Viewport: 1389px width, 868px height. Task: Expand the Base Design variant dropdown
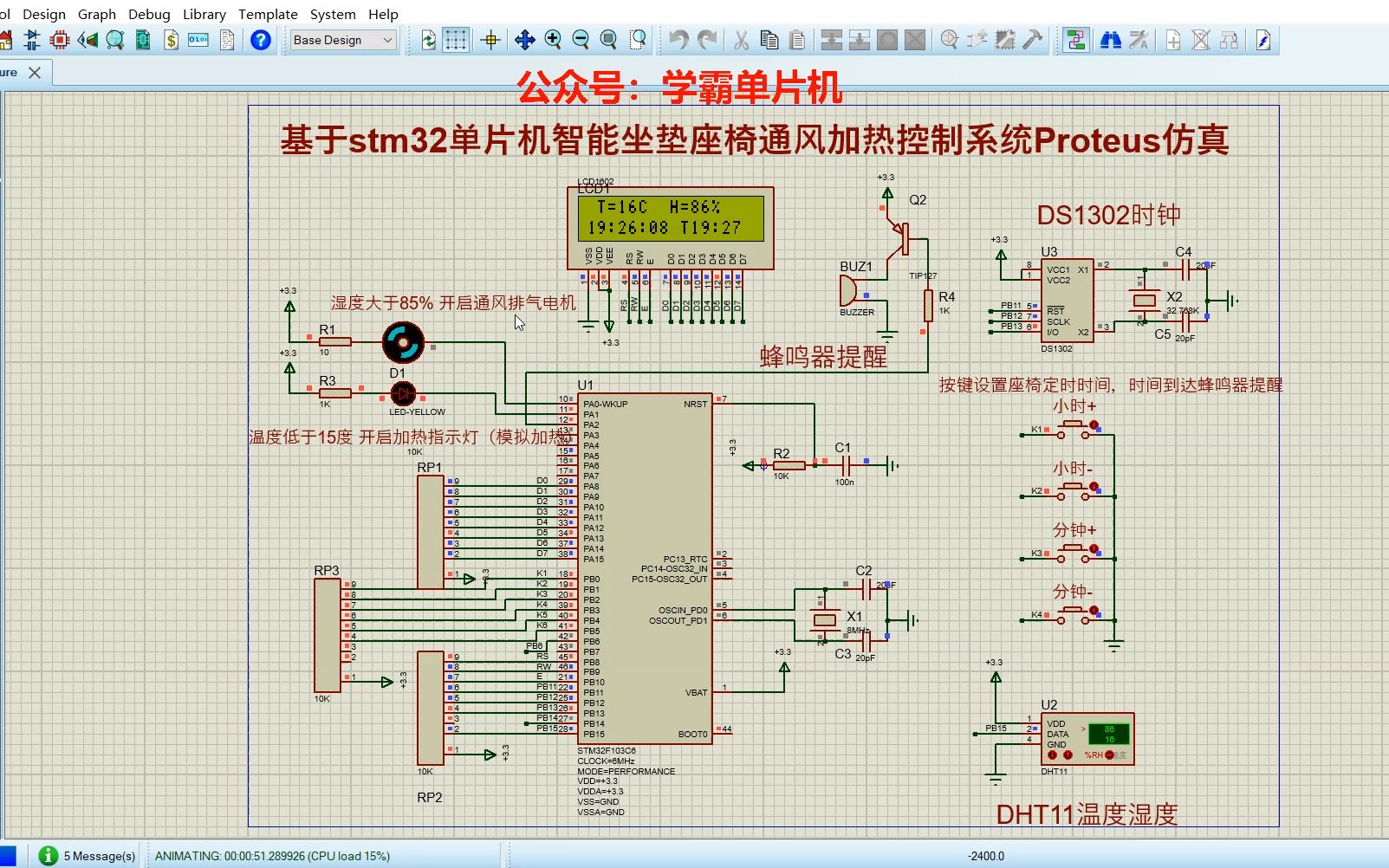(343, 40)
